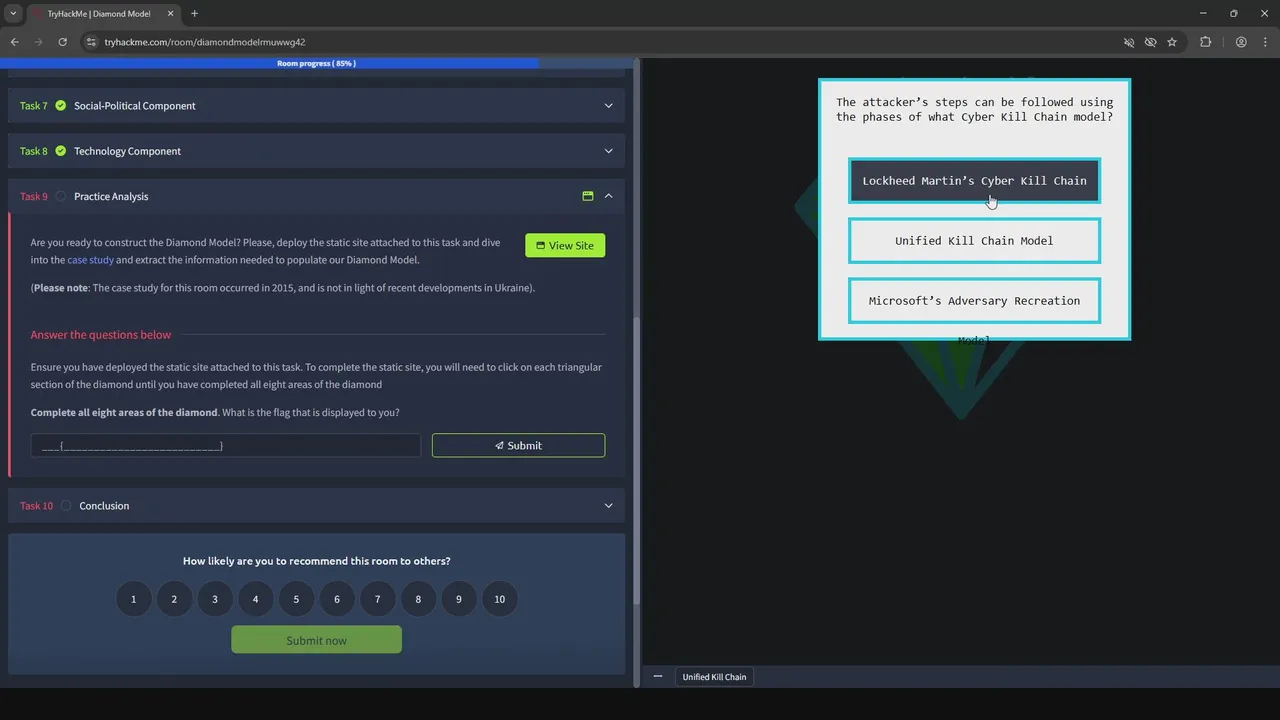Screen dimensions: 1280x720
Task: Bookmark this page with the star icon
Action: point(1172,42)
